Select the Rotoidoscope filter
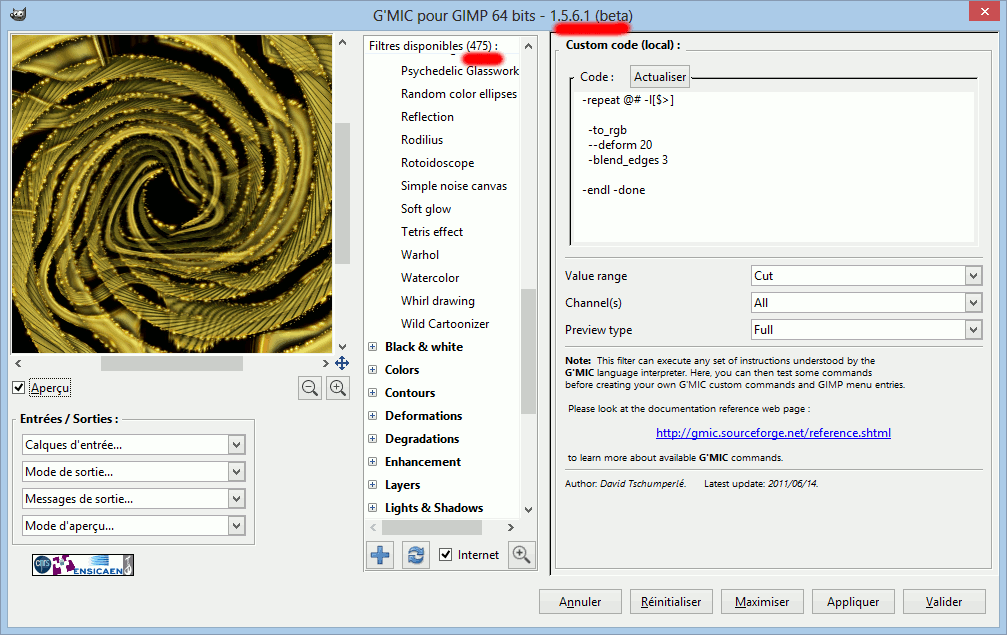Screen dimensions: 1007x635 pyautogui.click(x=437, y=163)
